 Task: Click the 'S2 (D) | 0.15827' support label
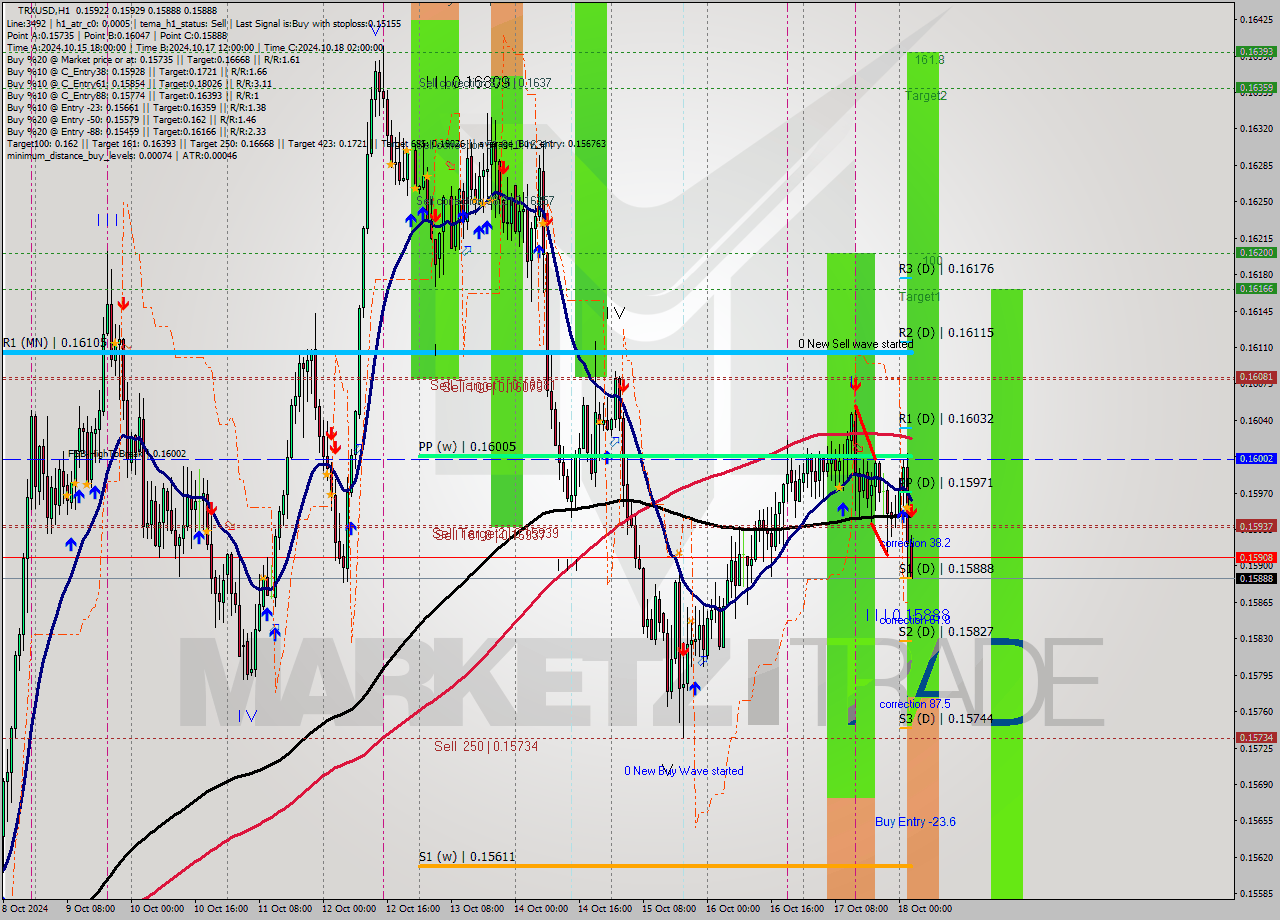coord(946,631)
